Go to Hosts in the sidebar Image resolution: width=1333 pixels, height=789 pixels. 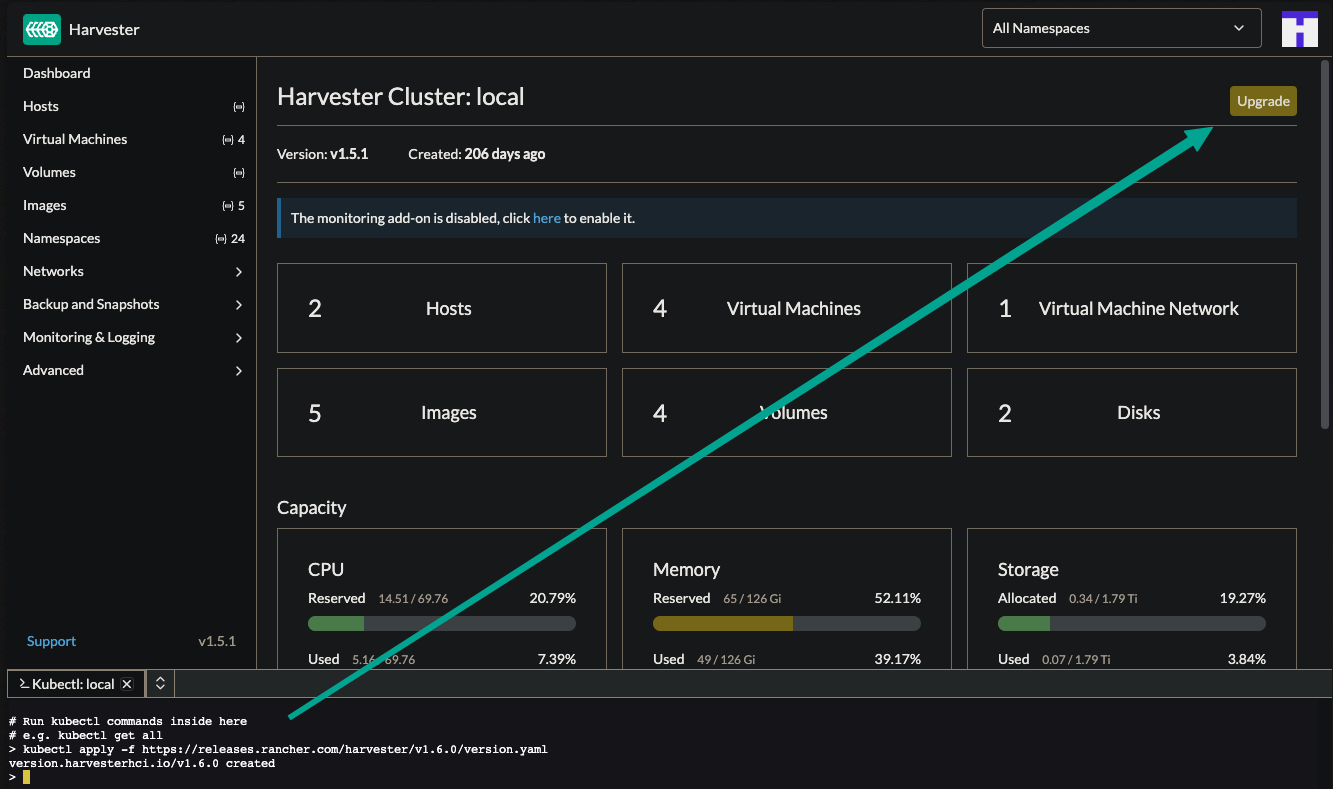(41, 106)
